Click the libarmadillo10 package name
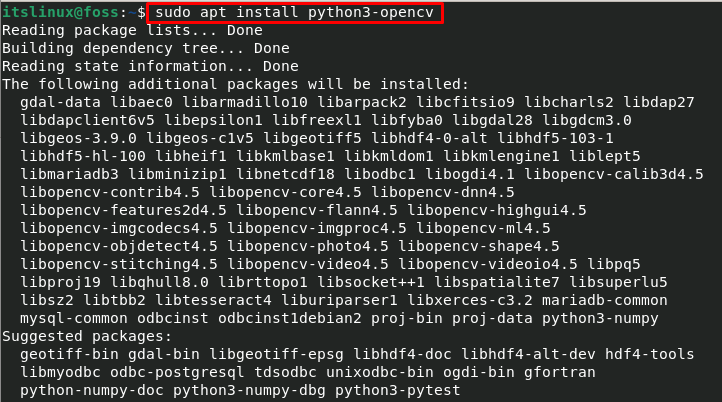 [x=245, y=103]
